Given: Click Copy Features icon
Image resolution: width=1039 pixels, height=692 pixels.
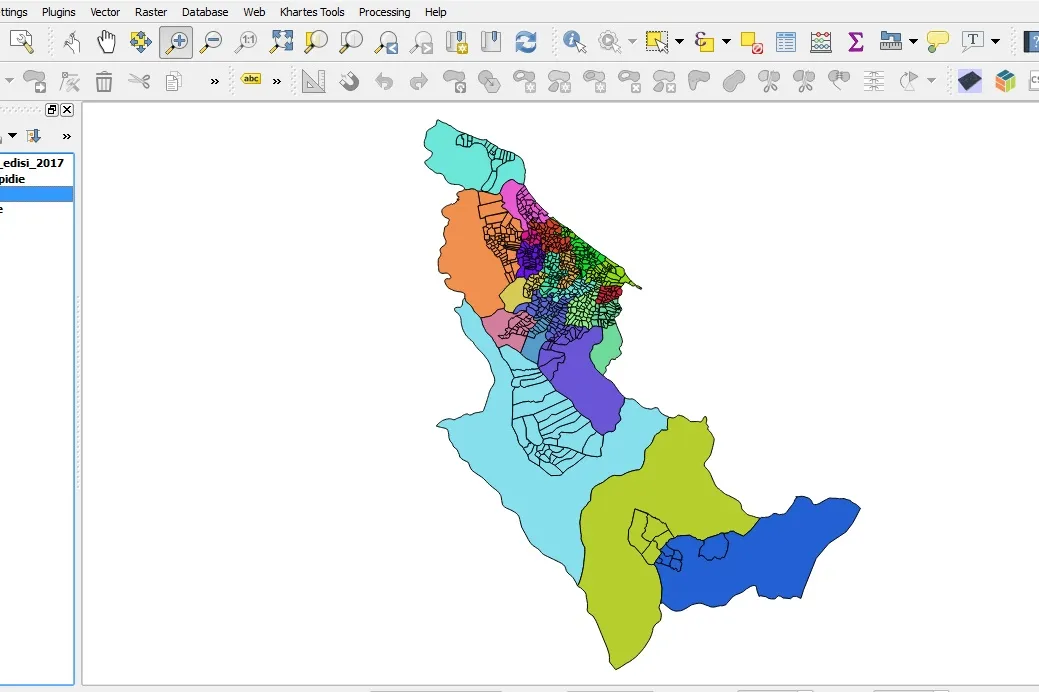Looking at the screenshot, I should (x=174, y=82).
